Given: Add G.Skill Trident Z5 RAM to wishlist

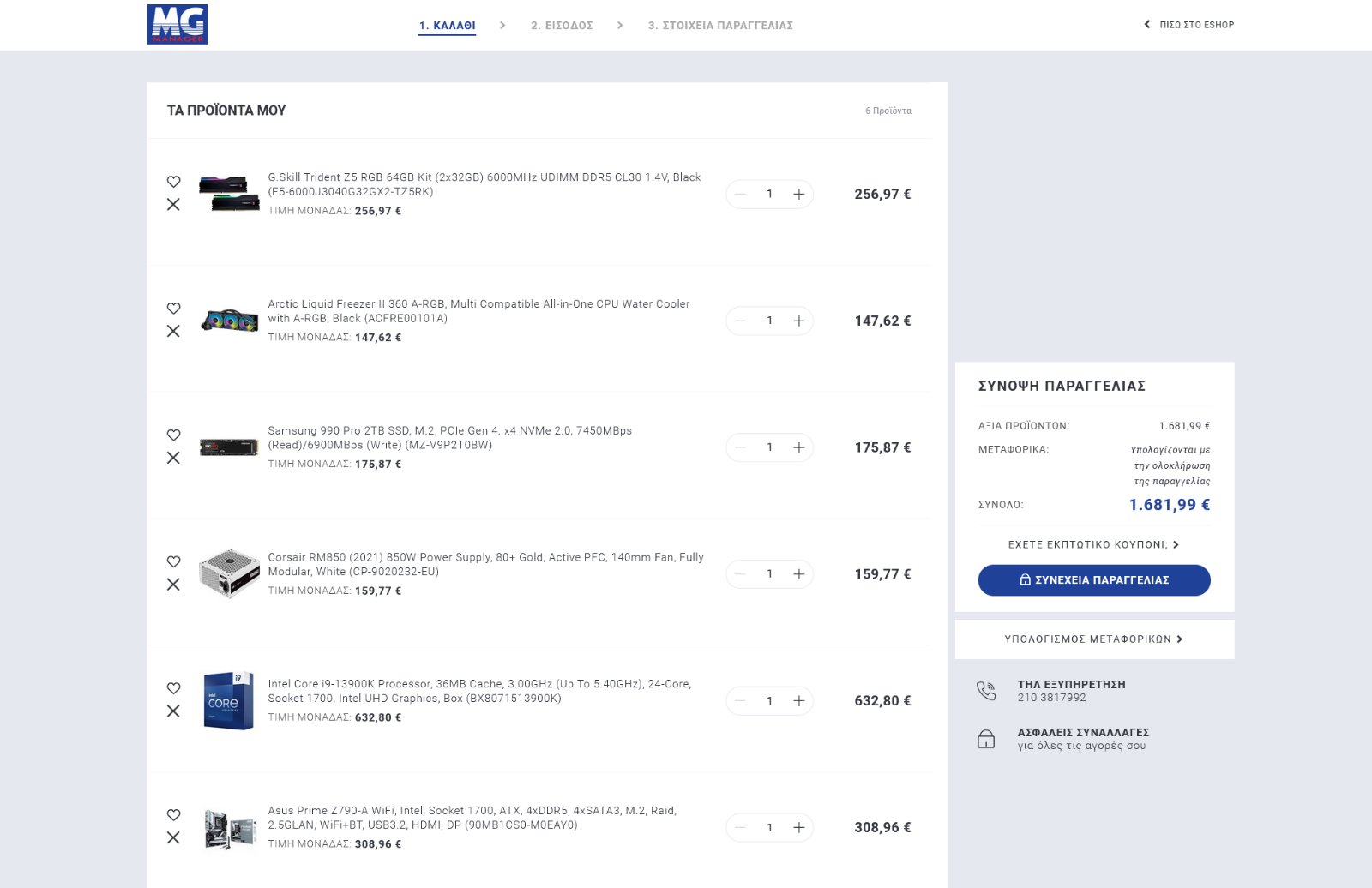Looking at the screenshot, I should tap(173, 182).
